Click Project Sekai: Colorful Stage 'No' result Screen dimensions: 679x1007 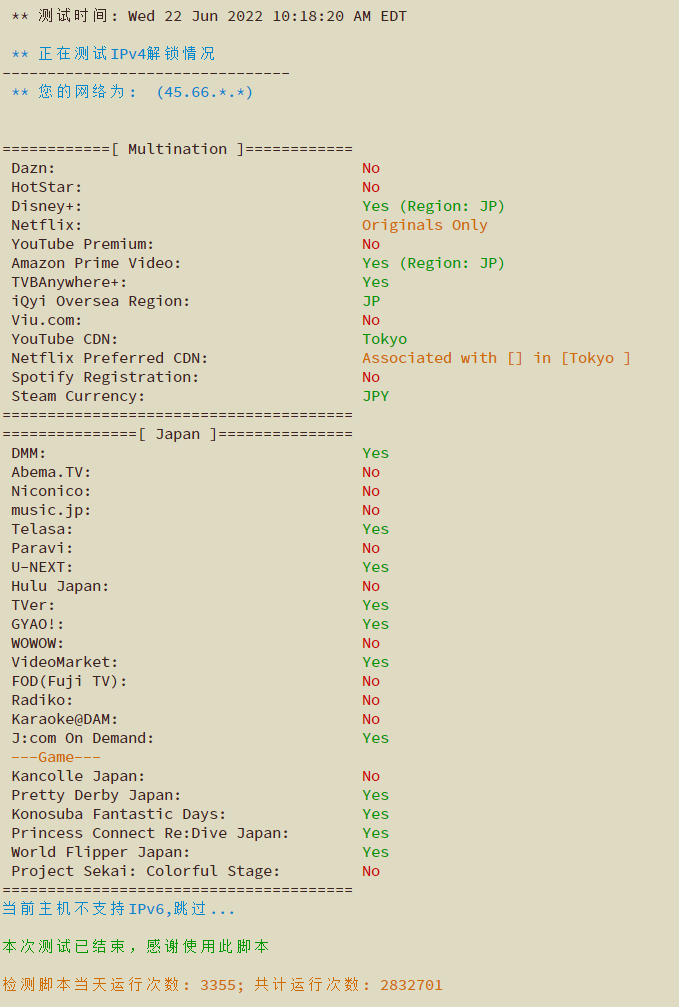(x=371, y=871)
